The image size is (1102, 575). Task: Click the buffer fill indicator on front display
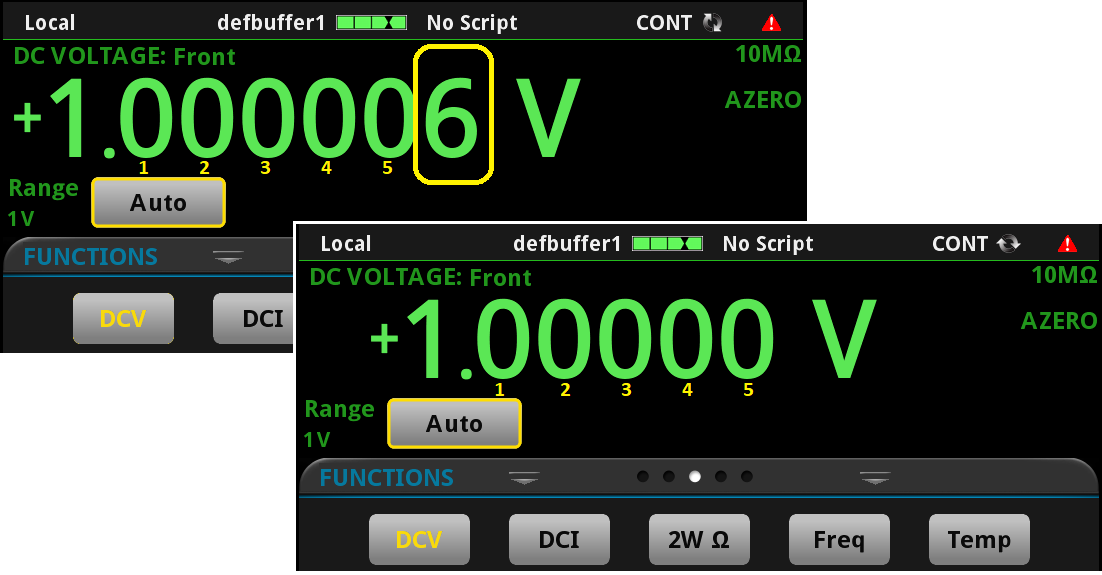click(x=668, y=243)
